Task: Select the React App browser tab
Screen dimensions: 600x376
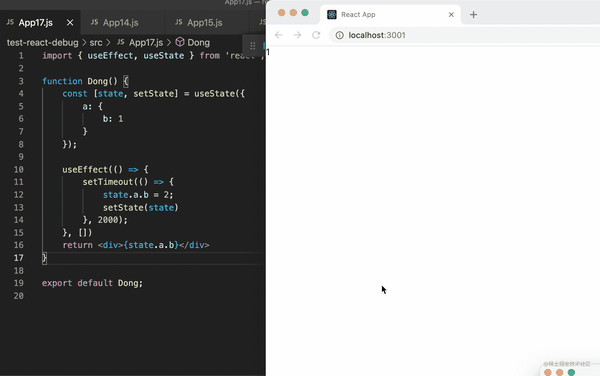Action: click(390, 15)
